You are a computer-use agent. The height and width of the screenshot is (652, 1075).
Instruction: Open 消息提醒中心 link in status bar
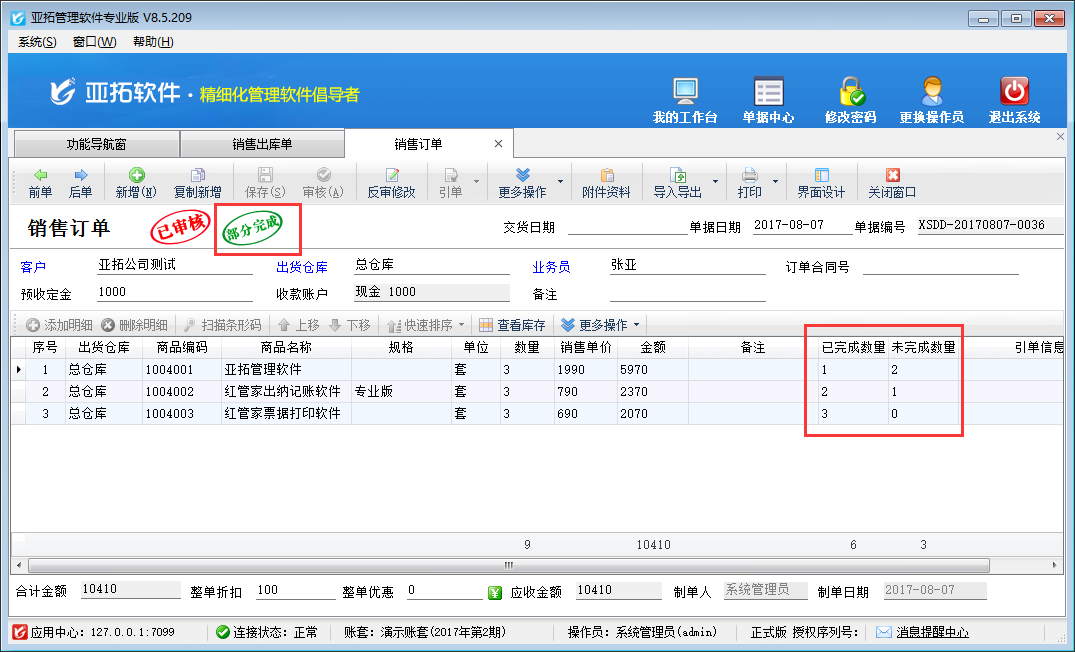(922, 632)
